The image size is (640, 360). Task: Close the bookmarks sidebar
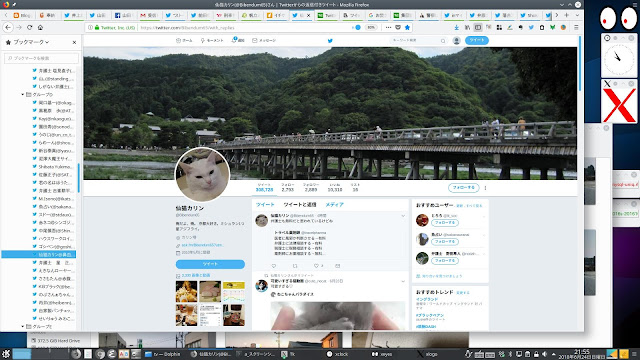pos(74,42)
